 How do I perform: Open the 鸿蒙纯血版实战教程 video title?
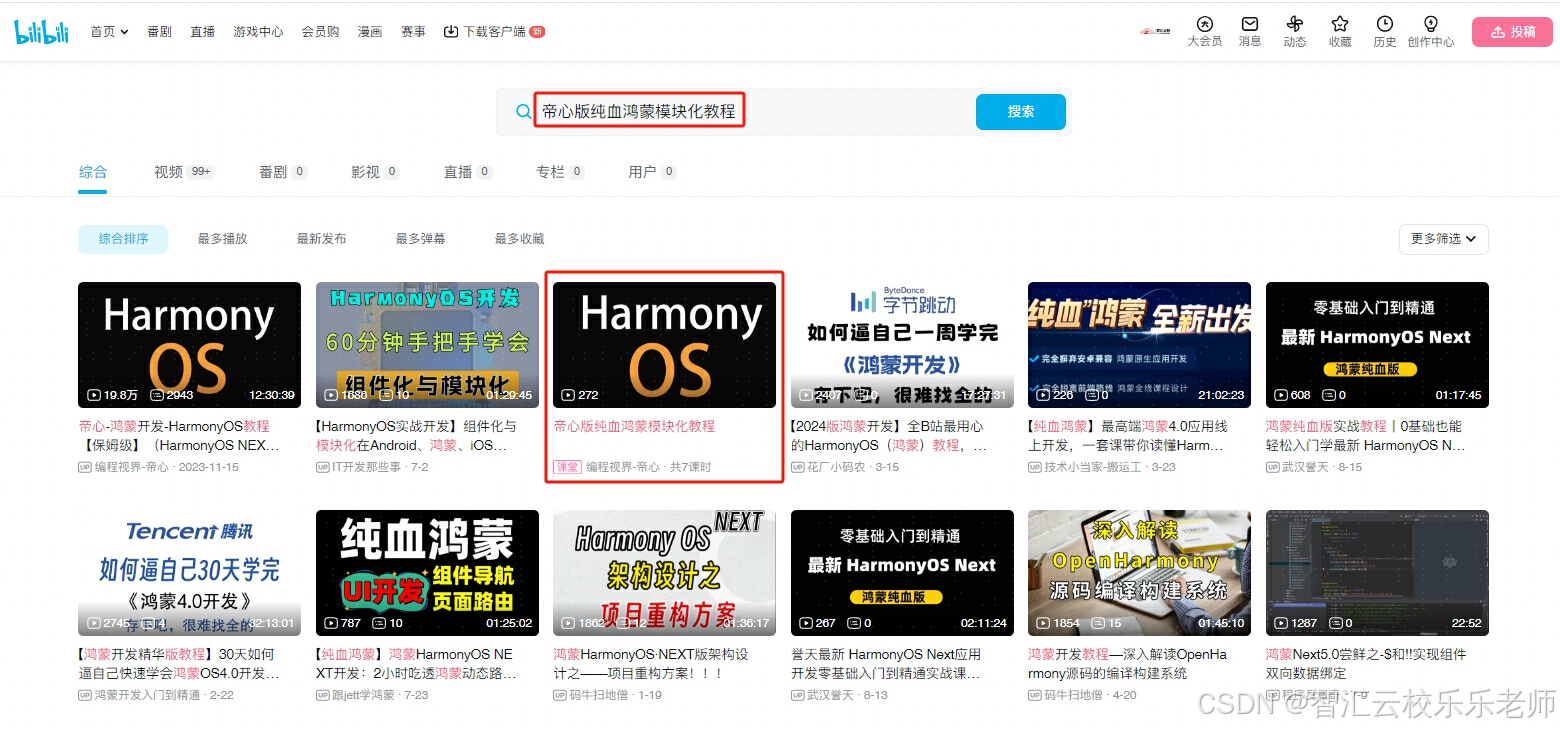(1367, 435)
